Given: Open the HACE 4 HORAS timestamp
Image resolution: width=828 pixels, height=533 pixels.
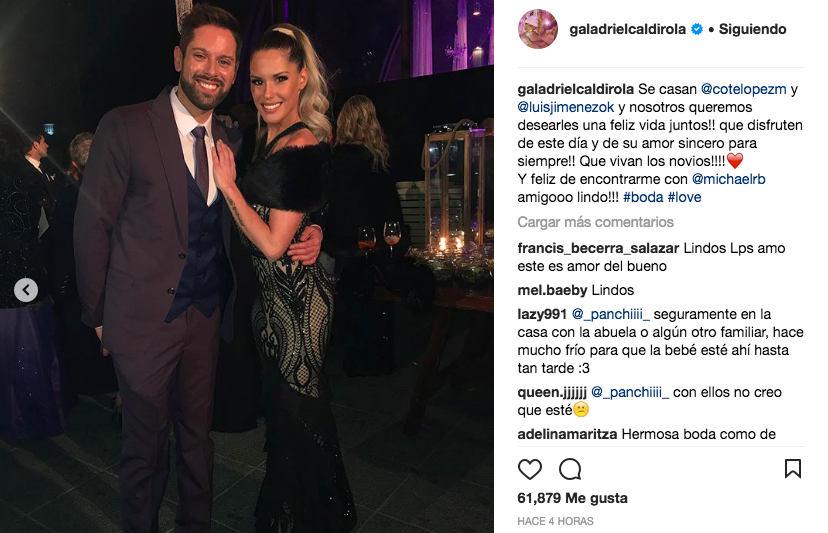Looking at the screenshot, I should click(556, 521).
